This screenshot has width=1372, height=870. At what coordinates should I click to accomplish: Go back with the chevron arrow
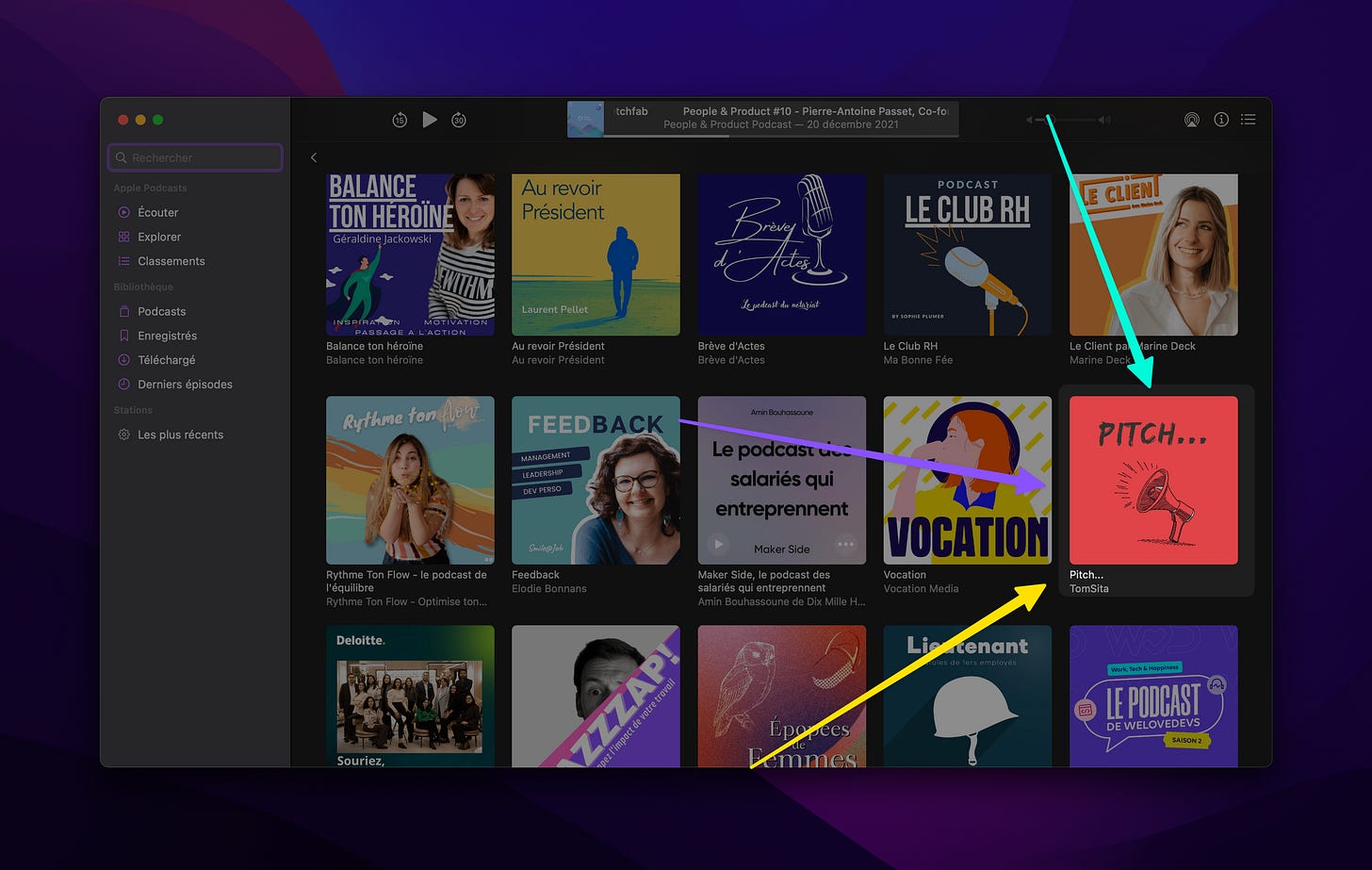314,157
